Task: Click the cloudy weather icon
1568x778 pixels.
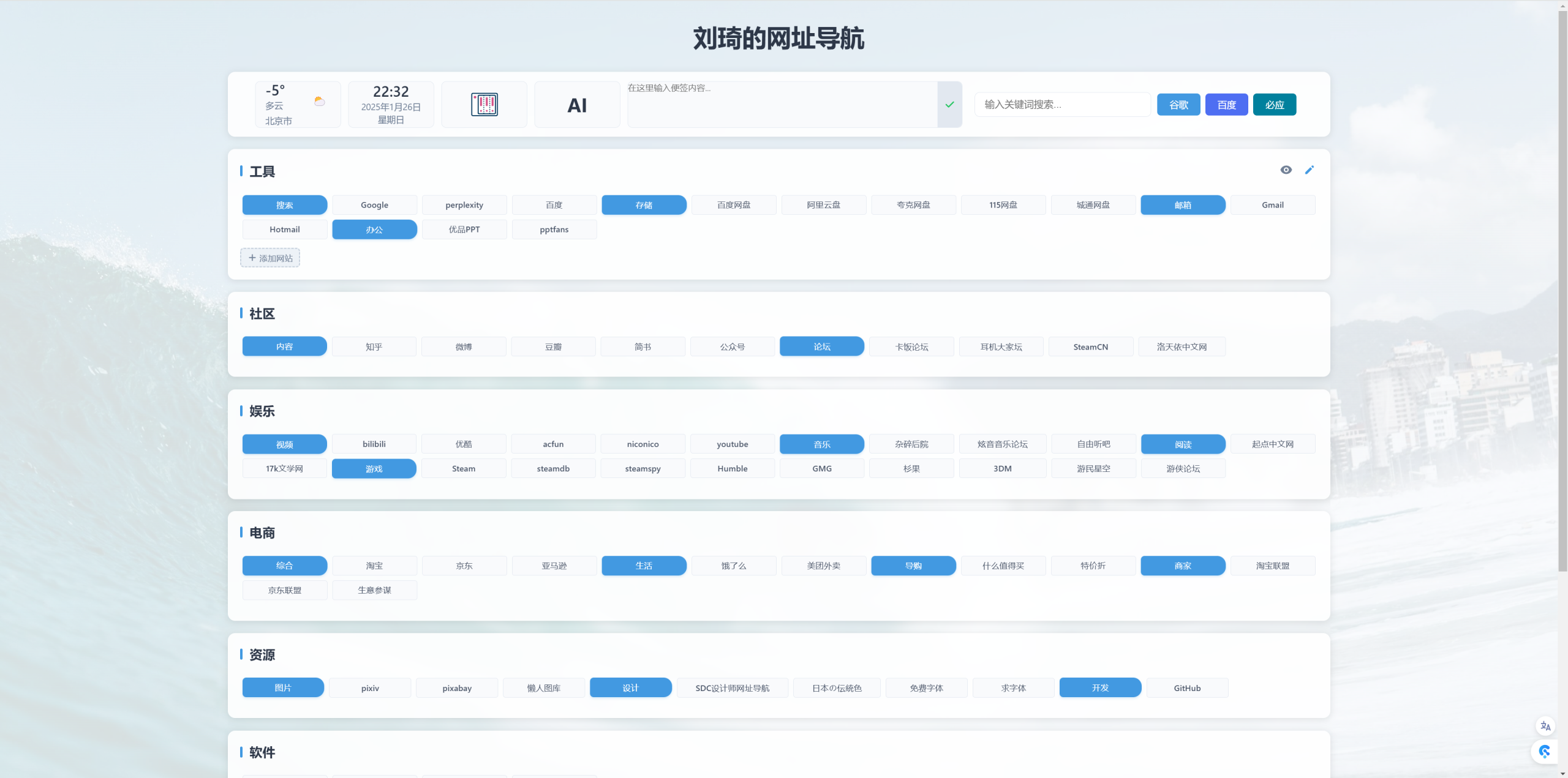Action: pos(319,102)
